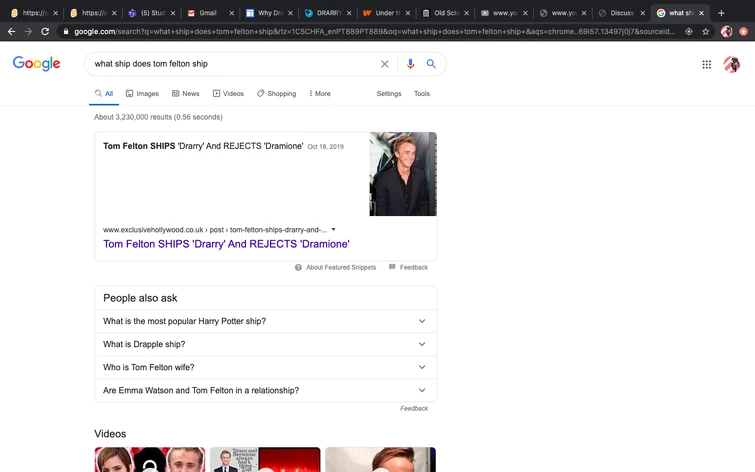Bookmark this page with the star icon
Screen dimensions: 755x472
point(705,32)
